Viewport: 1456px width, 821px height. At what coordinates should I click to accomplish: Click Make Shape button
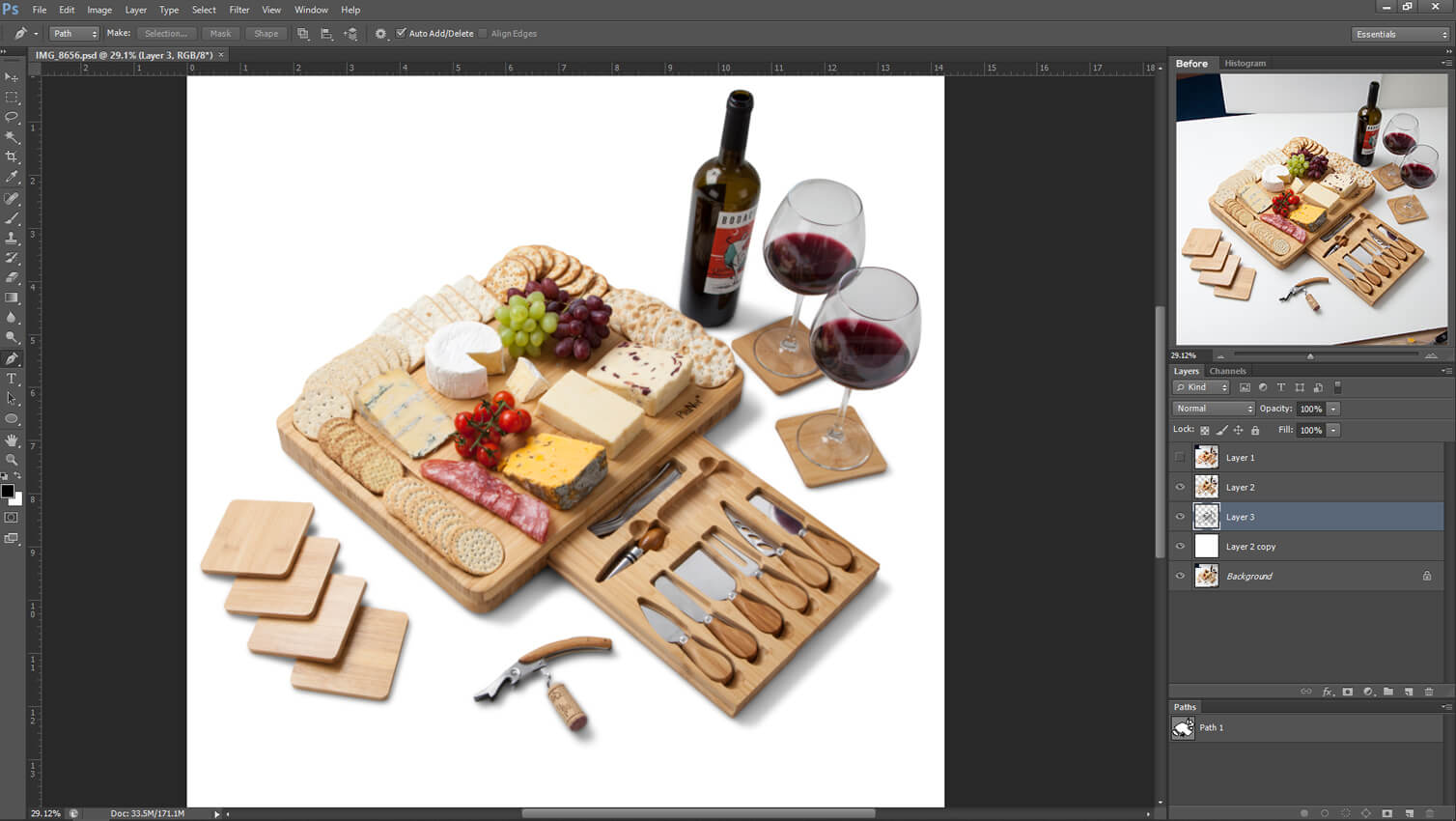266,34
